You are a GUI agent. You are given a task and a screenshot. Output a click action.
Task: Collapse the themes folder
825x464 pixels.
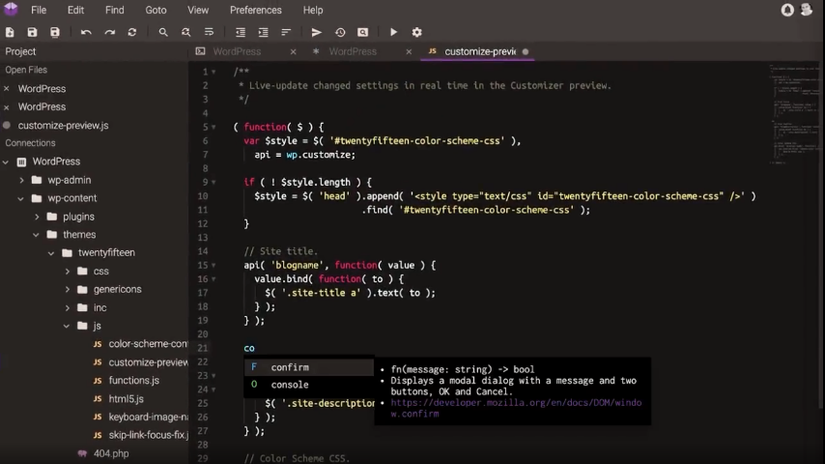coord(36,235)
